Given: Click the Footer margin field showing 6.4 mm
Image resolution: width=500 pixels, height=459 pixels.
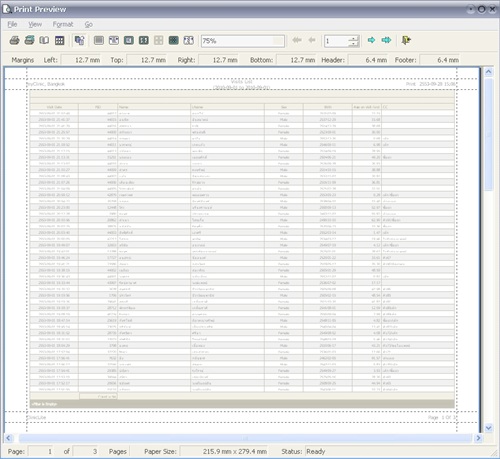Looking at the screenshot, I should (440, 60).
